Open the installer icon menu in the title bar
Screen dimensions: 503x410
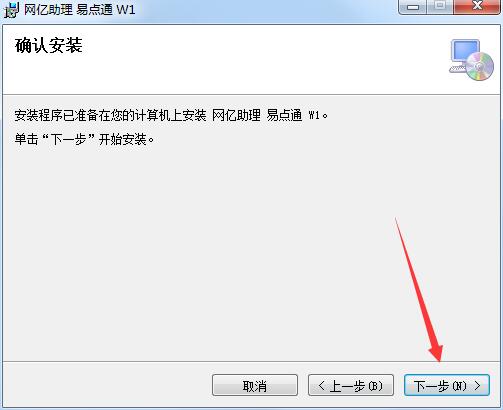click(x=11, y=9)
